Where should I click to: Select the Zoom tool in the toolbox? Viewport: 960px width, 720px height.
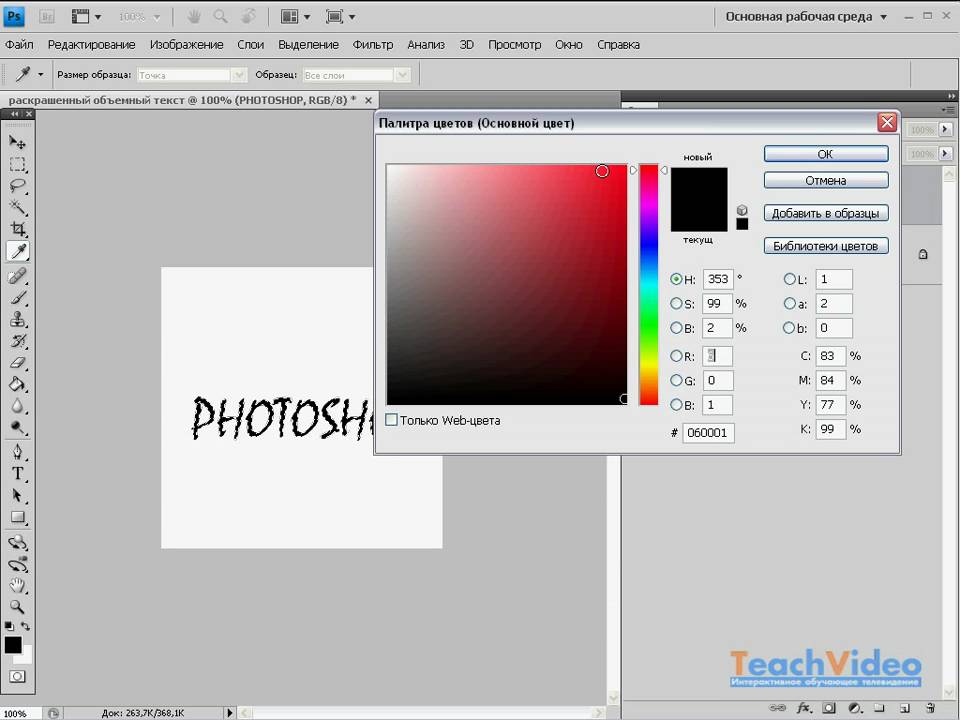point(17,607)
